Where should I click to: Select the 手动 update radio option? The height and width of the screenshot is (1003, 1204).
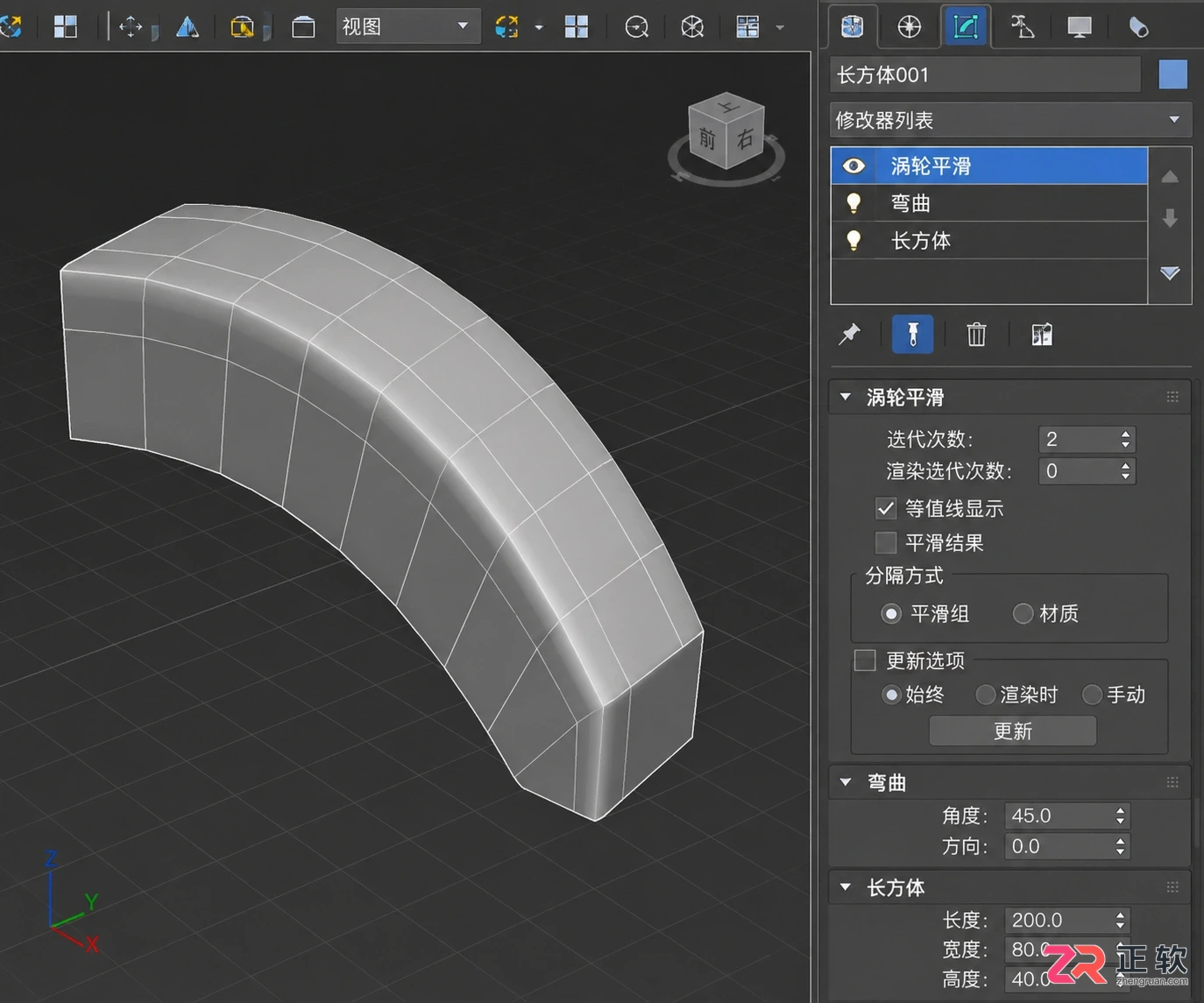pyautogui.click(x=1092, y=695)
